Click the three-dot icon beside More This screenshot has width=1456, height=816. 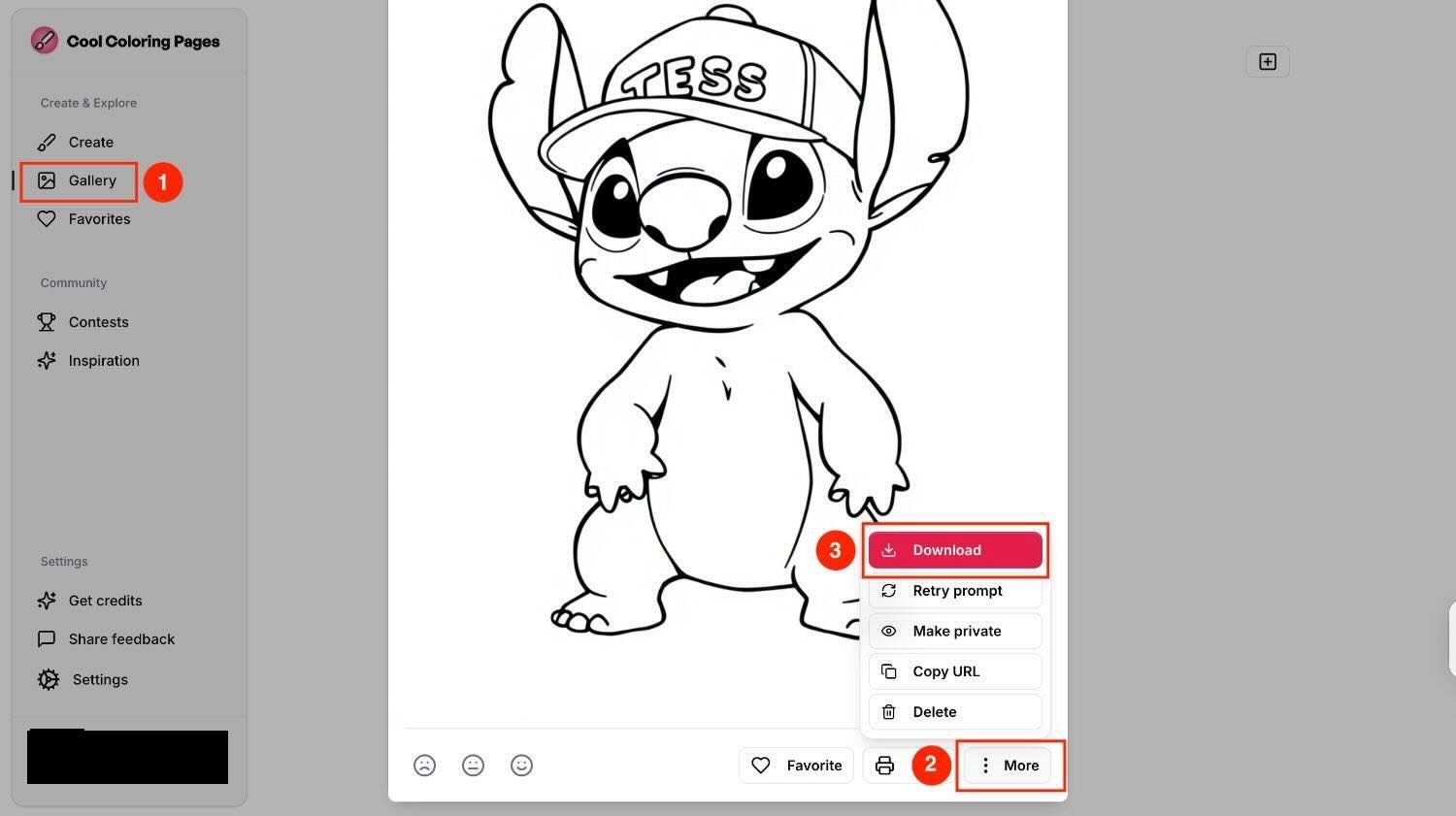985,766
